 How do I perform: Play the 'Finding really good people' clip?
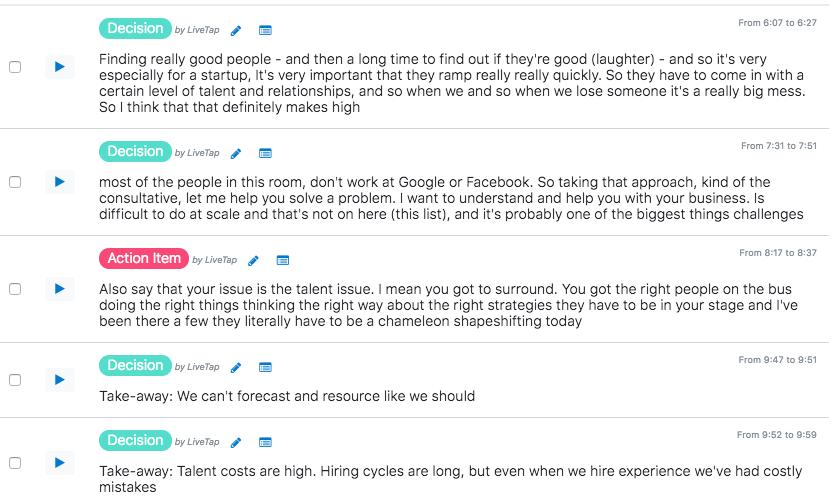[x=59, y=67]
